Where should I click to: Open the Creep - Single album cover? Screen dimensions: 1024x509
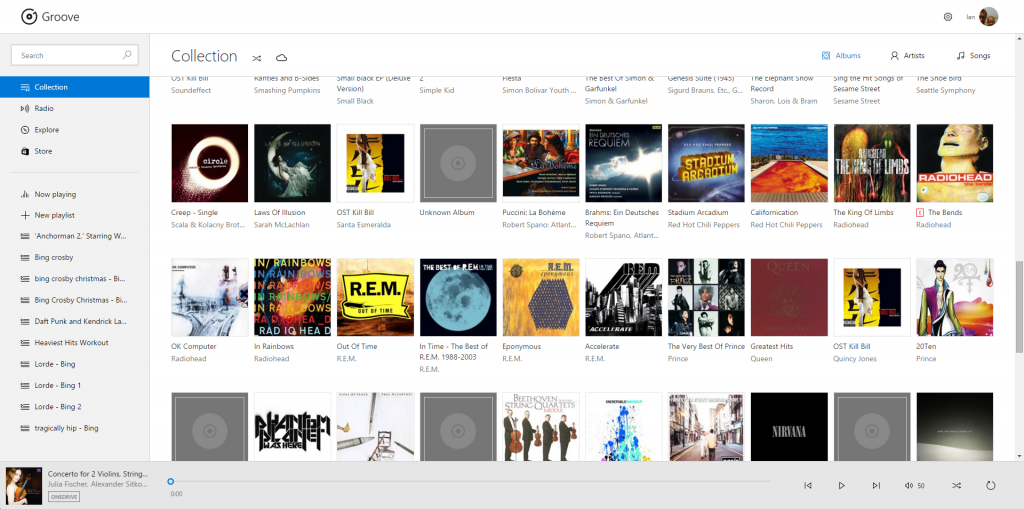point(210,163)
